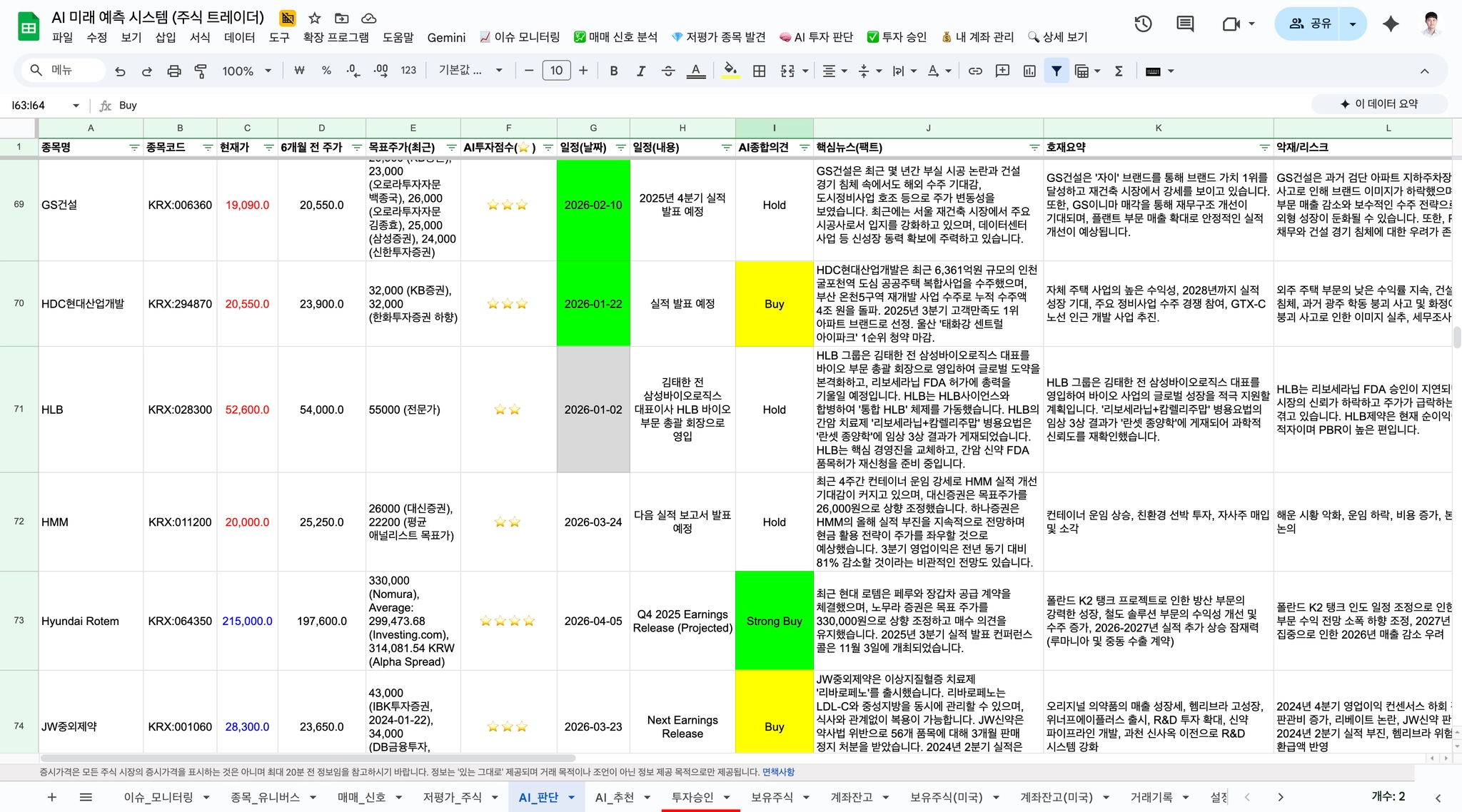Click the functions sigma icon
Image resolution: width=1462 pixels, height=812 pixels.
1119,71
